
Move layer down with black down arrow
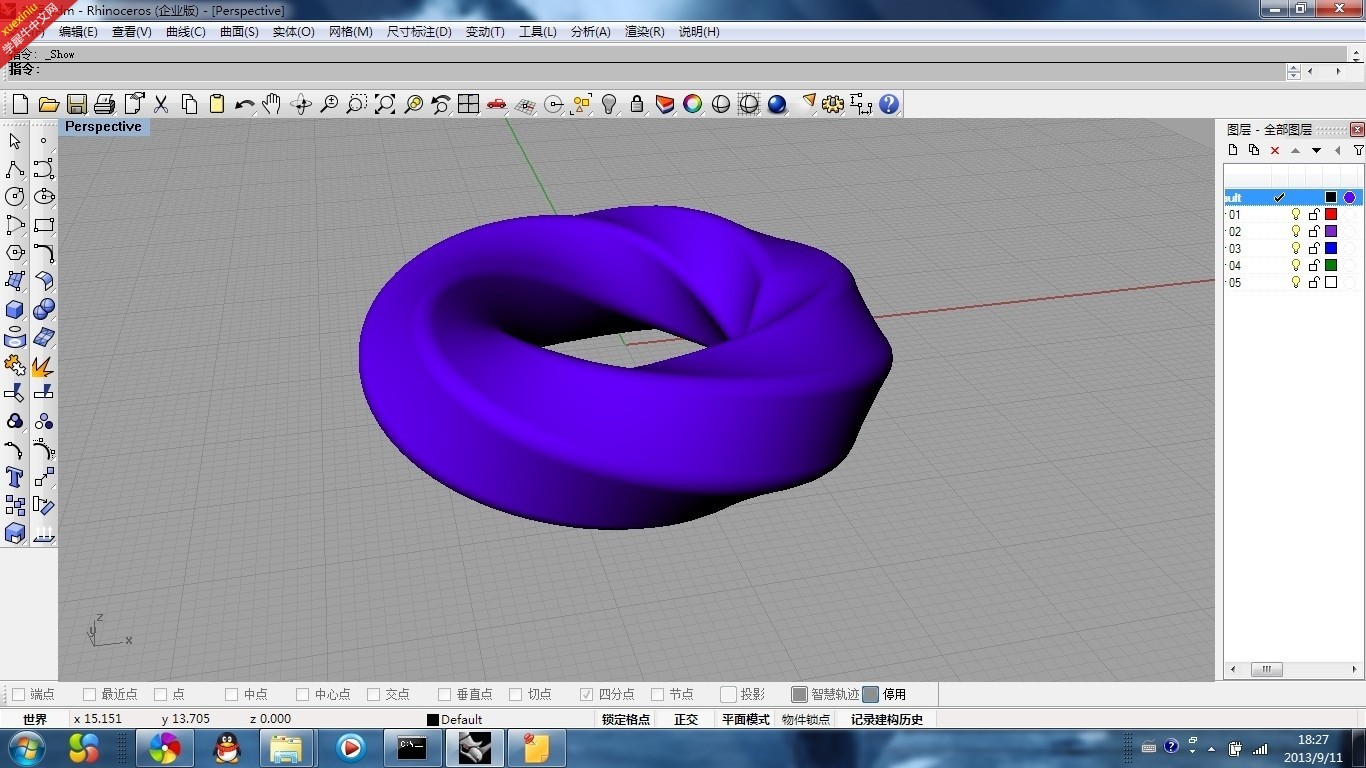(1316, 150)
